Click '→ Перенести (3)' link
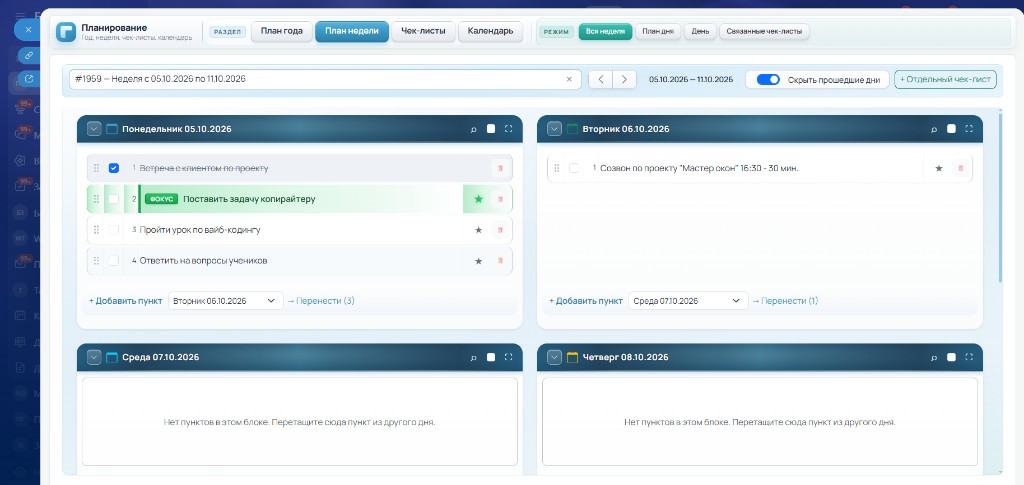 pyautogui.click(x=321, y=301)
